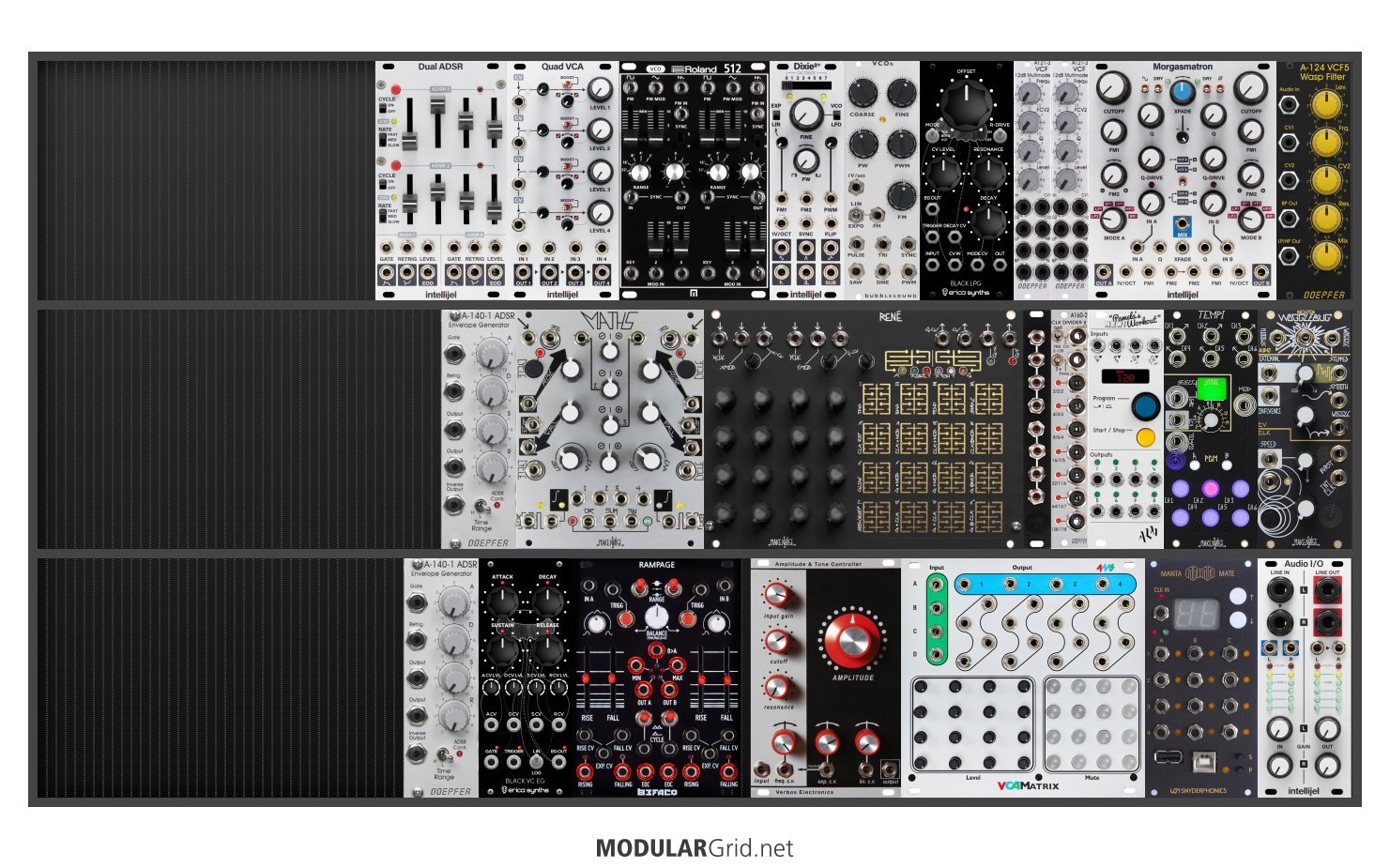This screenshot has width=1390, height=868.
Task: Click the left KEY jack on Roland 512
Action: (x=629, y=274)
